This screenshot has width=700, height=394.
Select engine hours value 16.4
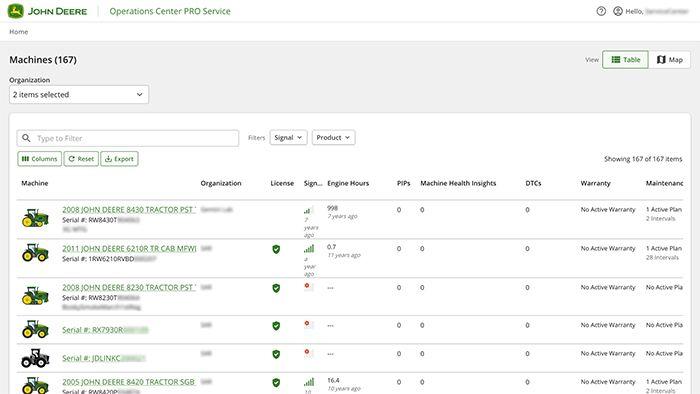point(333,381)
